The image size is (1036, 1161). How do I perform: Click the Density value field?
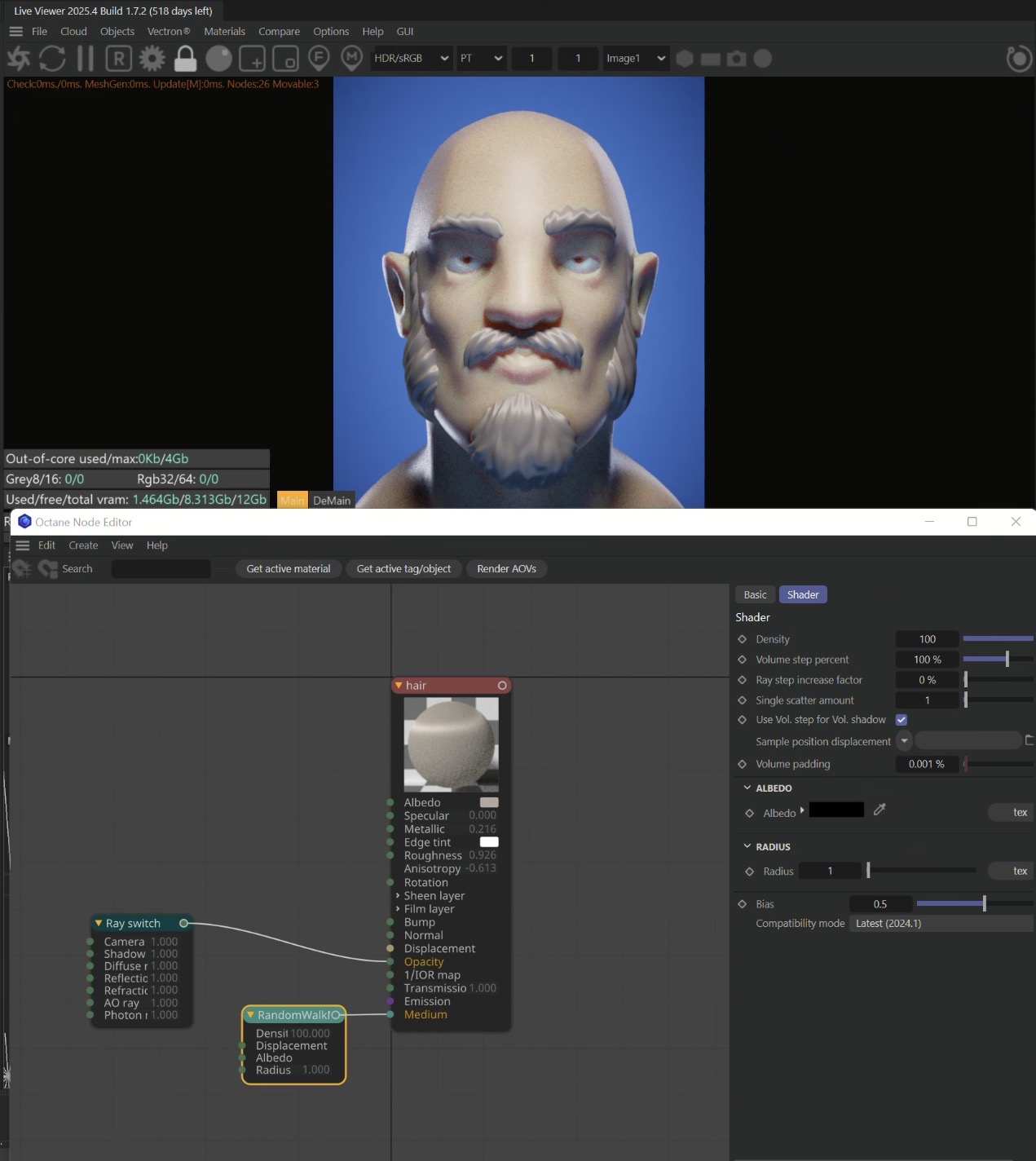coord(927,639)
